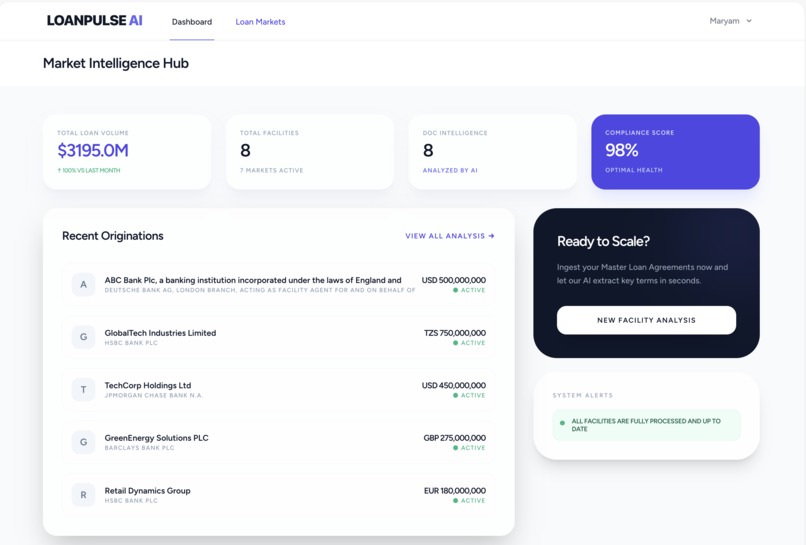Open GlobalTech Industries Limited row
This screenshot has width=806, height=545.
point(279,337)
